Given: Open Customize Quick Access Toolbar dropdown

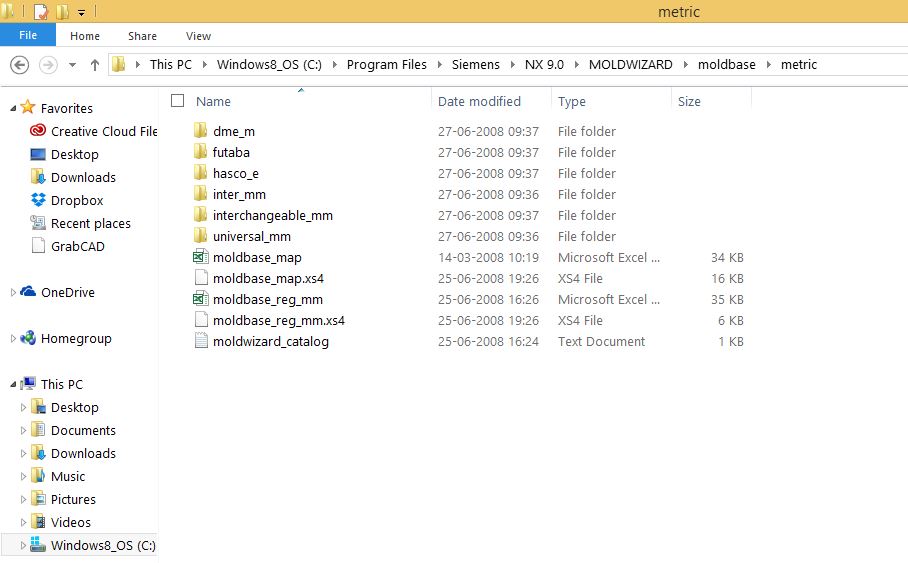Looking at the screenshot, I should [81, 12].
